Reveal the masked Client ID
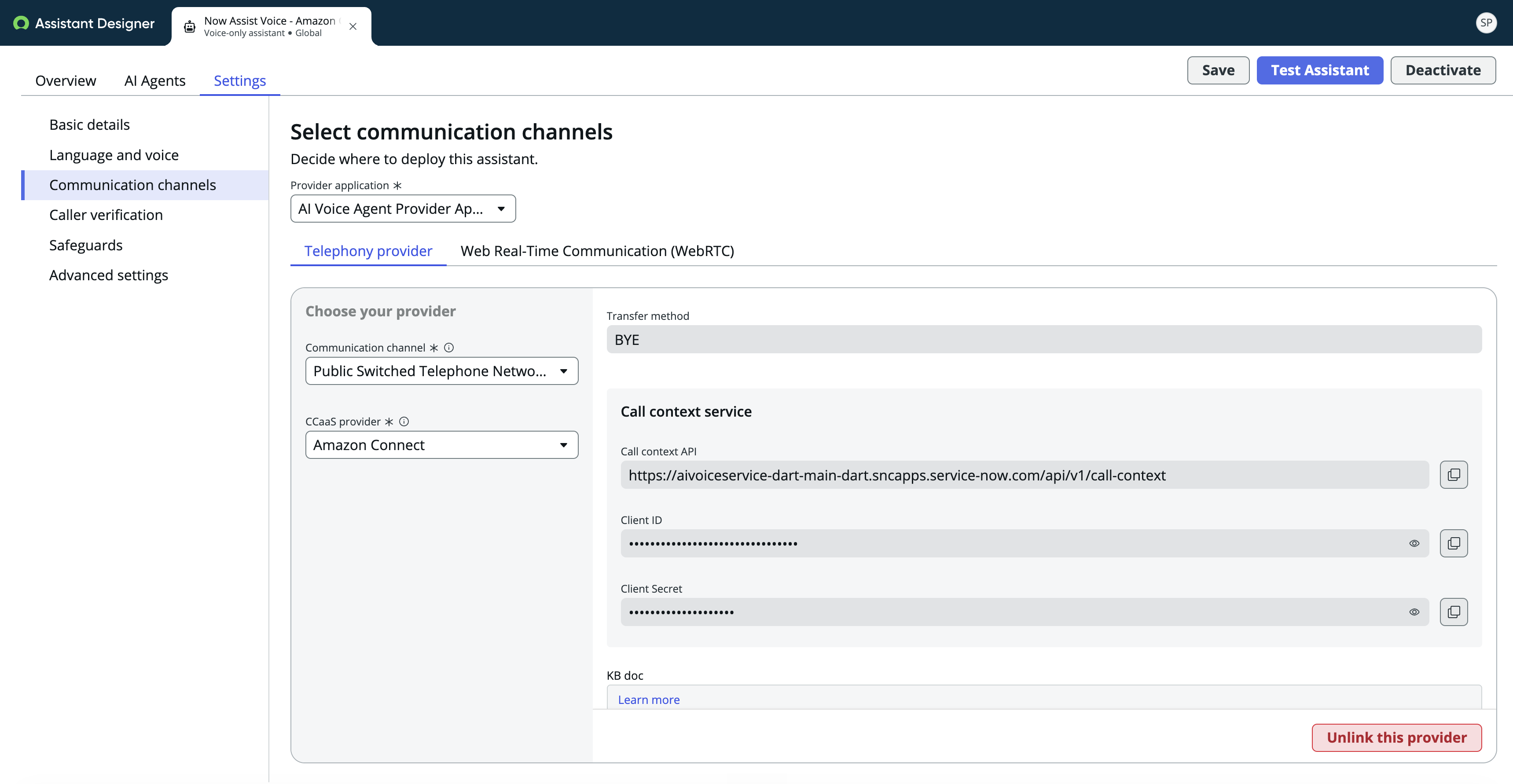 coord(1414,543)
